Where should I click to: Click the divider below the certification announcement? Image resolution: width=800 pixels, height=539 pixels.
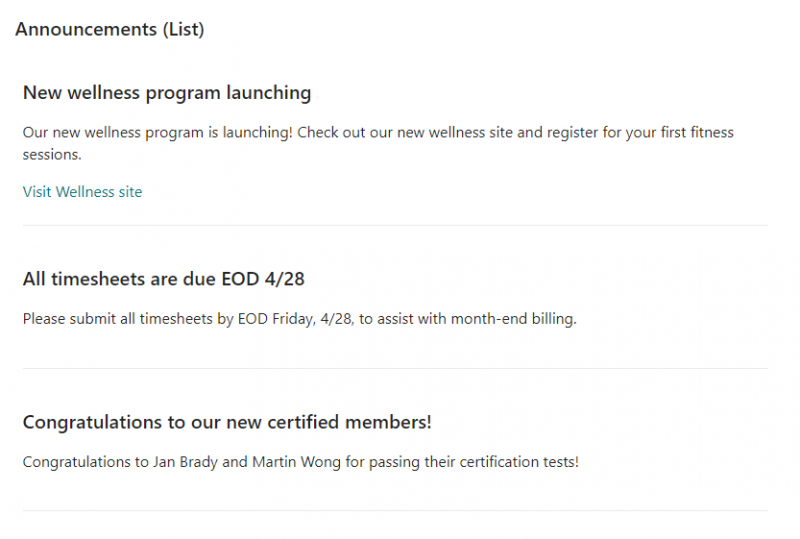(x=395, y=511)
